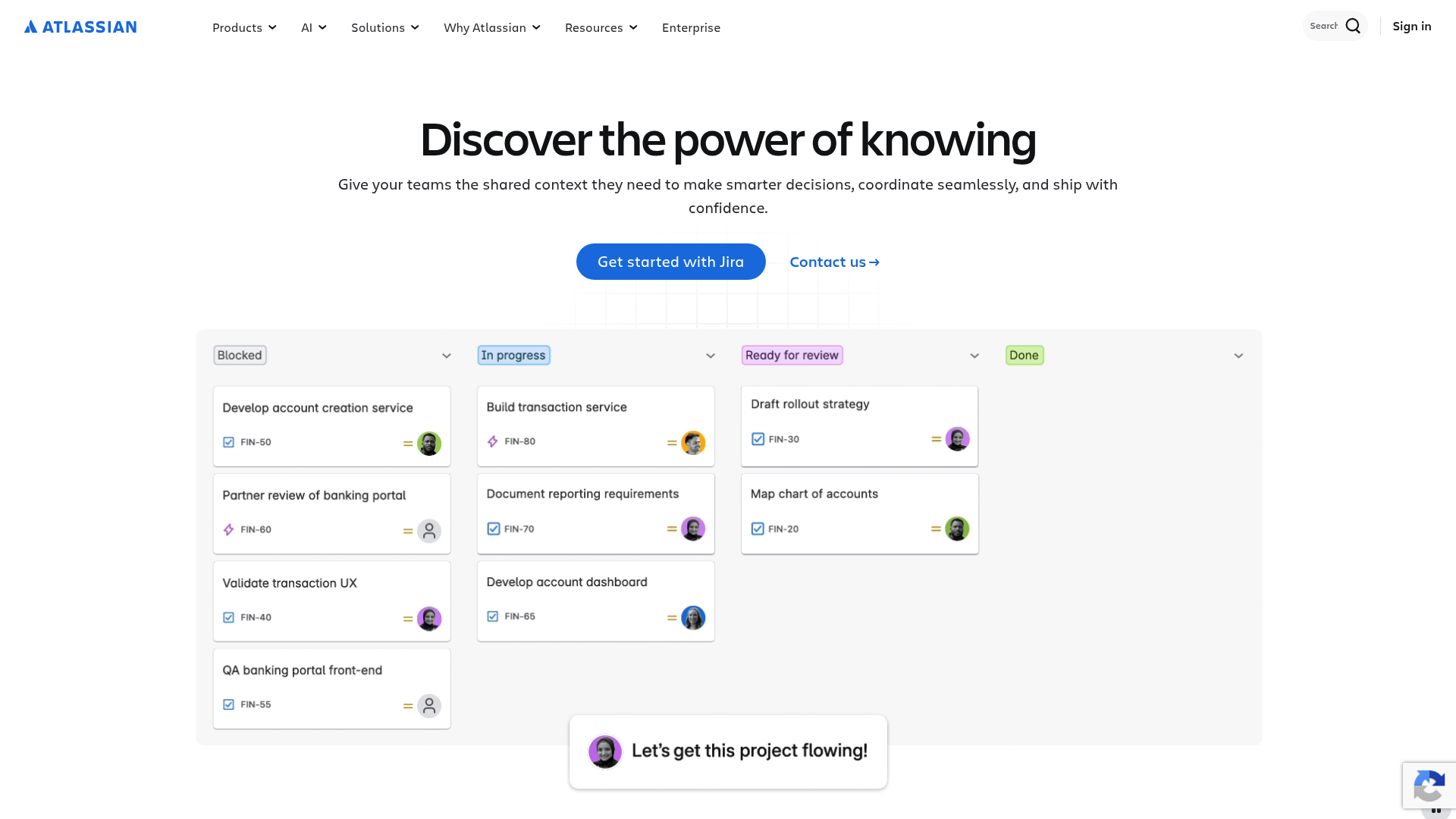1456x819 pixels.
Task: Click the Map chart of accounts title
Action: [x=814, y=494]
